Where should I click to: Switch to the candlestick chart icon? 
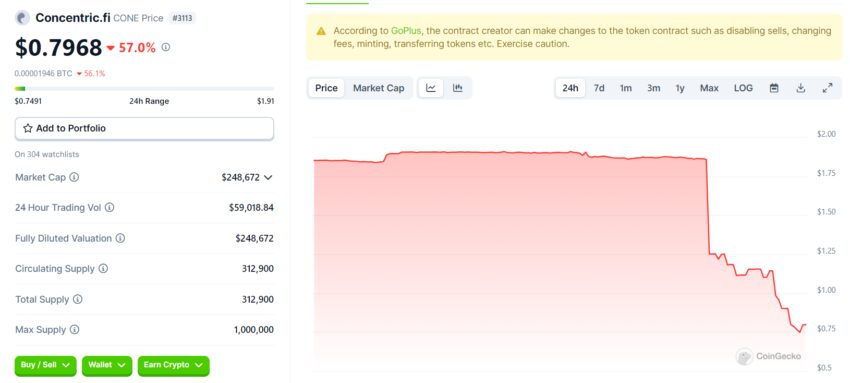point(458,88)
